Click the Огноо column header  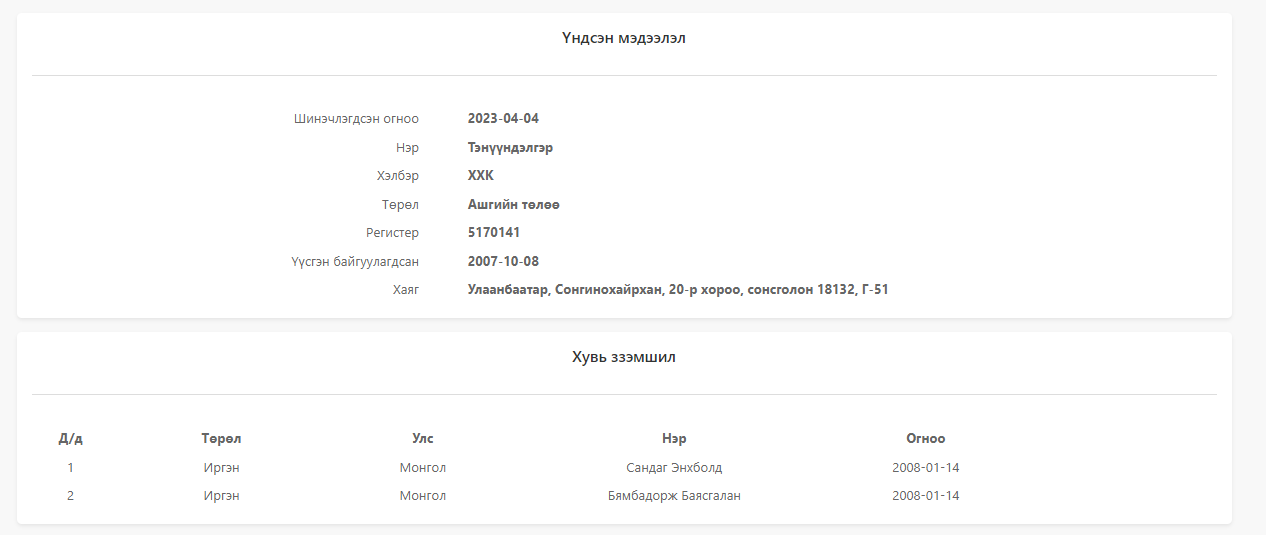926,439
